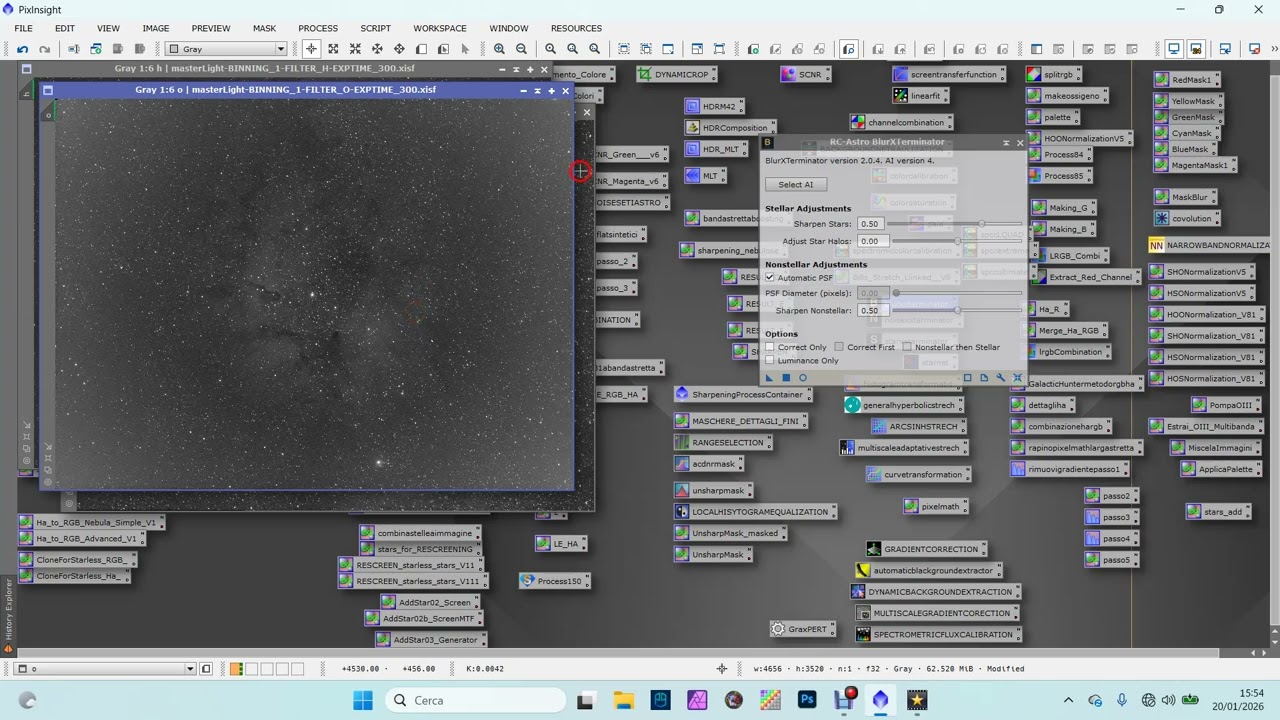Viewport: 1280px width, 720px height.
Task: Click the BlurXTerminator New Instance triangle
Action: [769, 378]
